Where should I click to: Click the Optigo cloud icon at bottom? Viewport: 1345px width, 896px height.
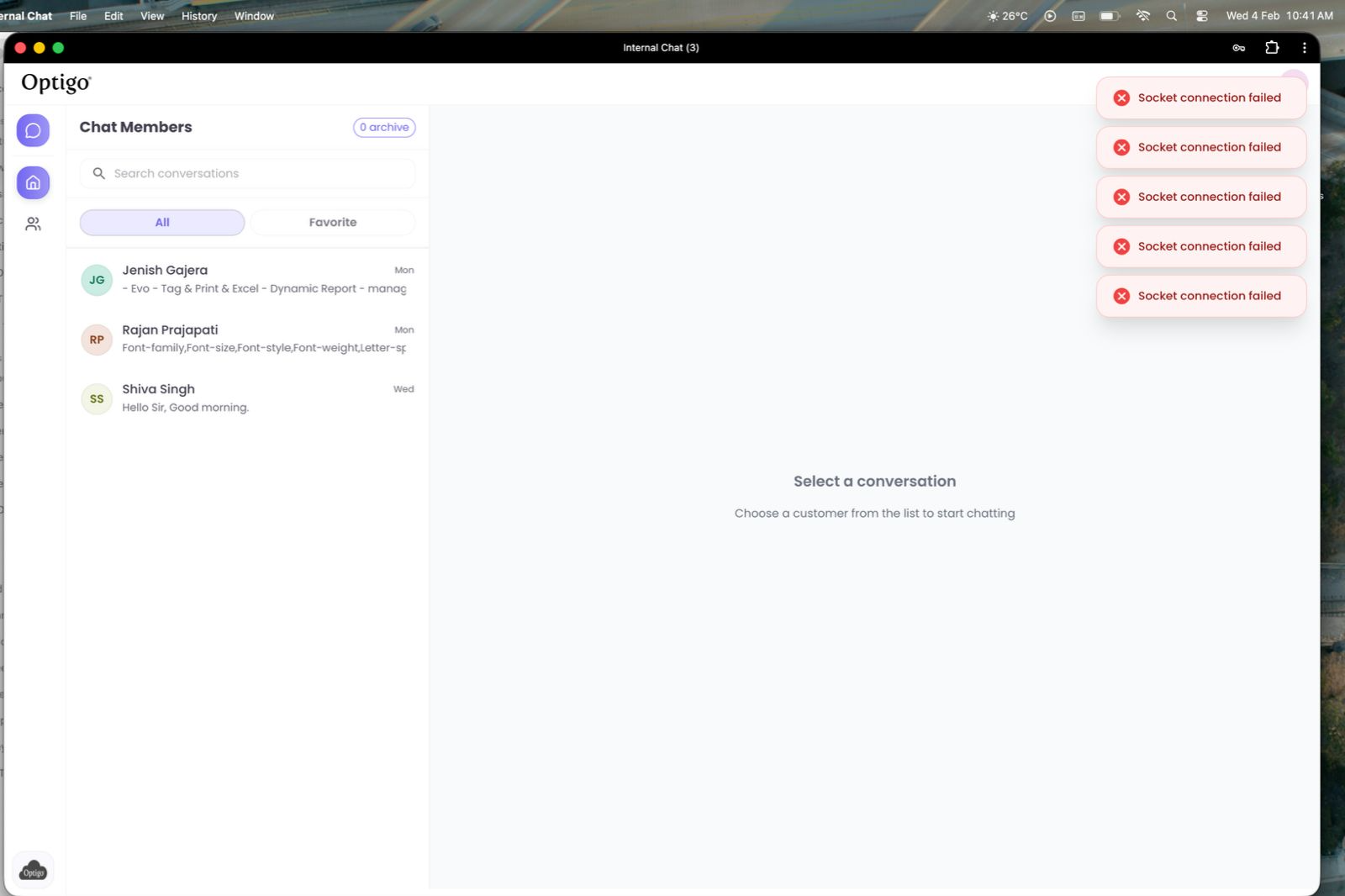34,870
